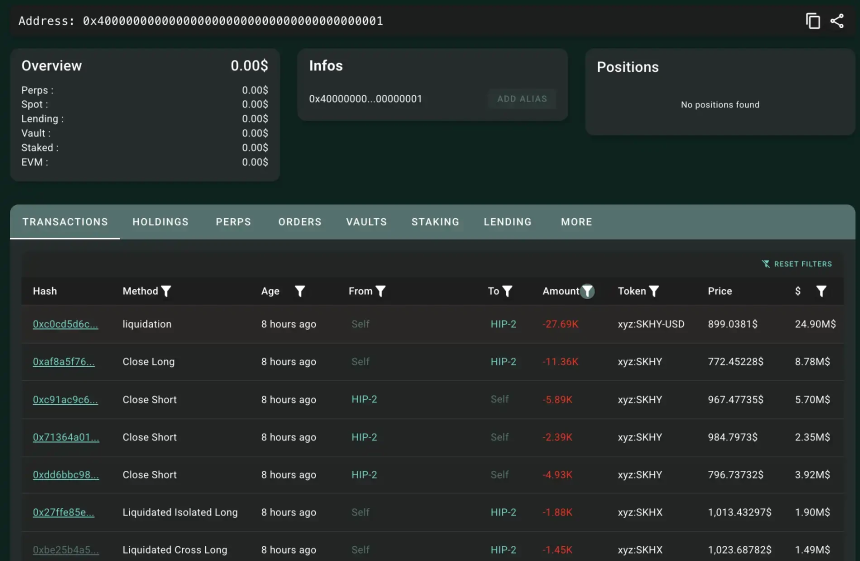Open transaction hash 0xc0cd5d6c
This screenshot has width=860, height=561.
pyautogui.click(x=65, y=324)
